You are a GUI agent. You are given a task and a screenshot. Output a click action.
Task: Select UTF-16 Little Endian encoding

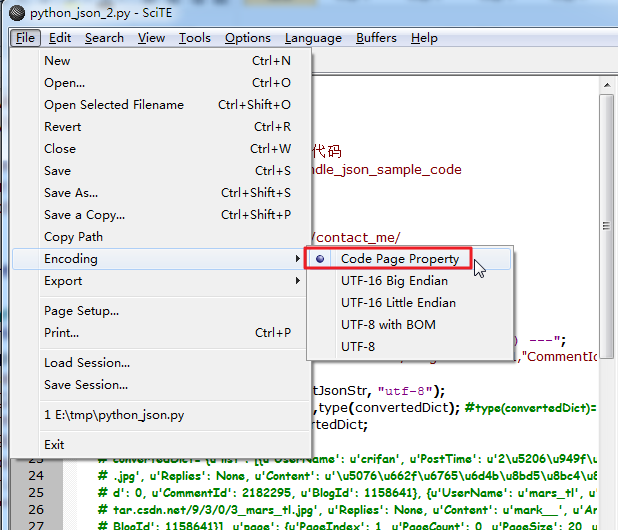click(x=409, y=303)
